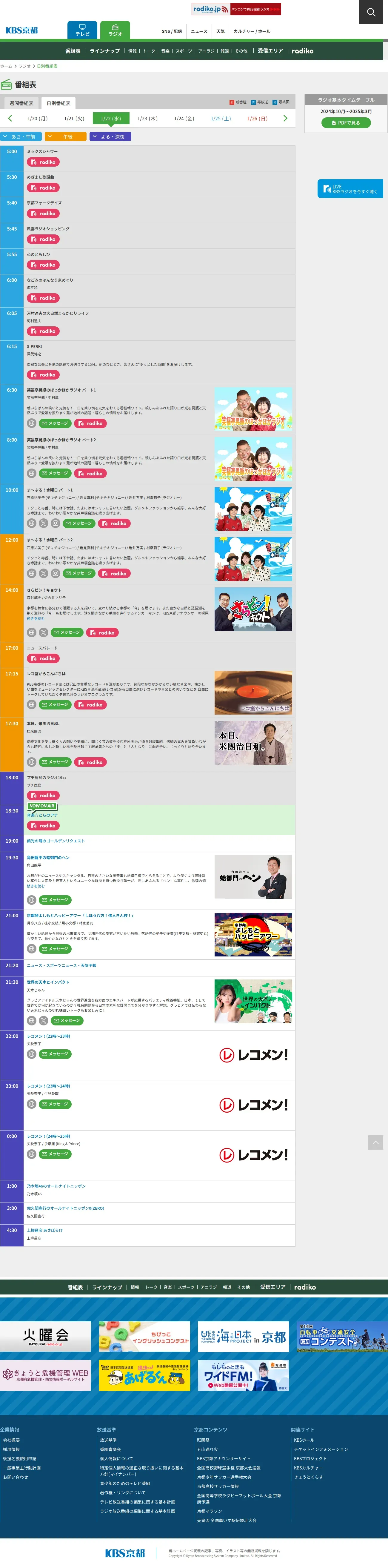Open website globe icon for さらピン!キョウト

pos(32,633)
